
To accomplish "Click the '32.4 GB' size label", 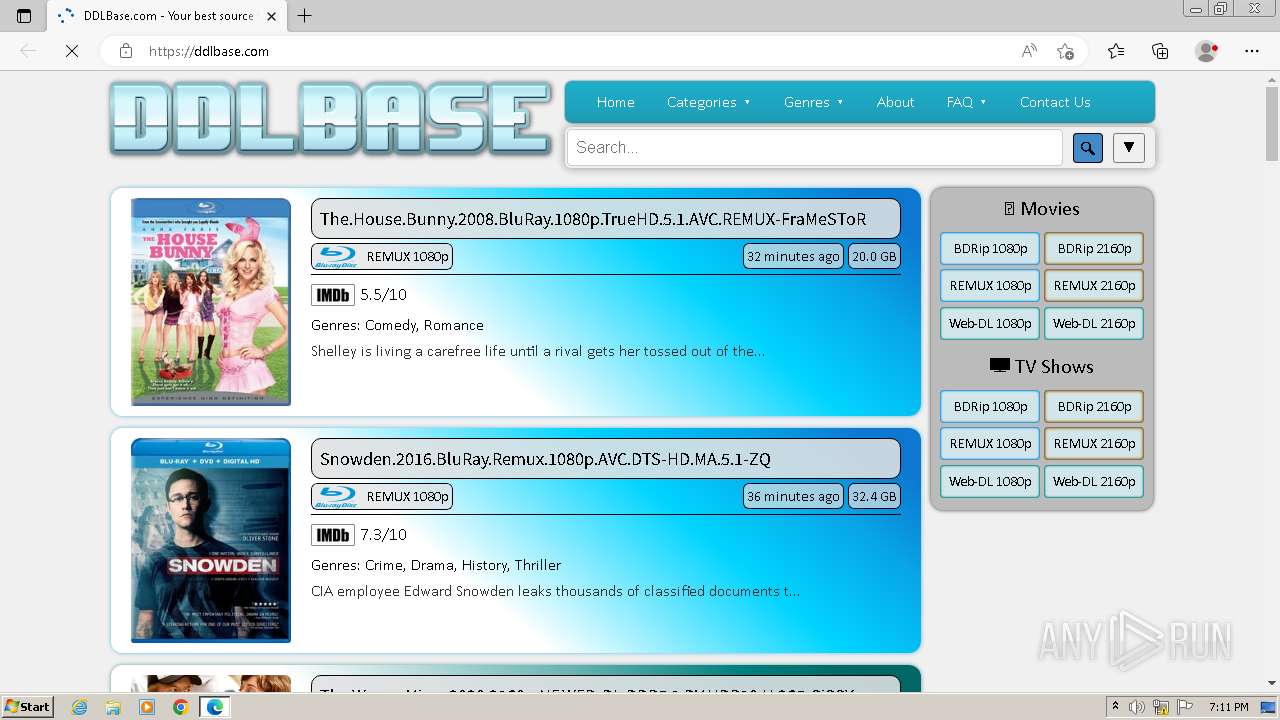I will click(874, 497).
